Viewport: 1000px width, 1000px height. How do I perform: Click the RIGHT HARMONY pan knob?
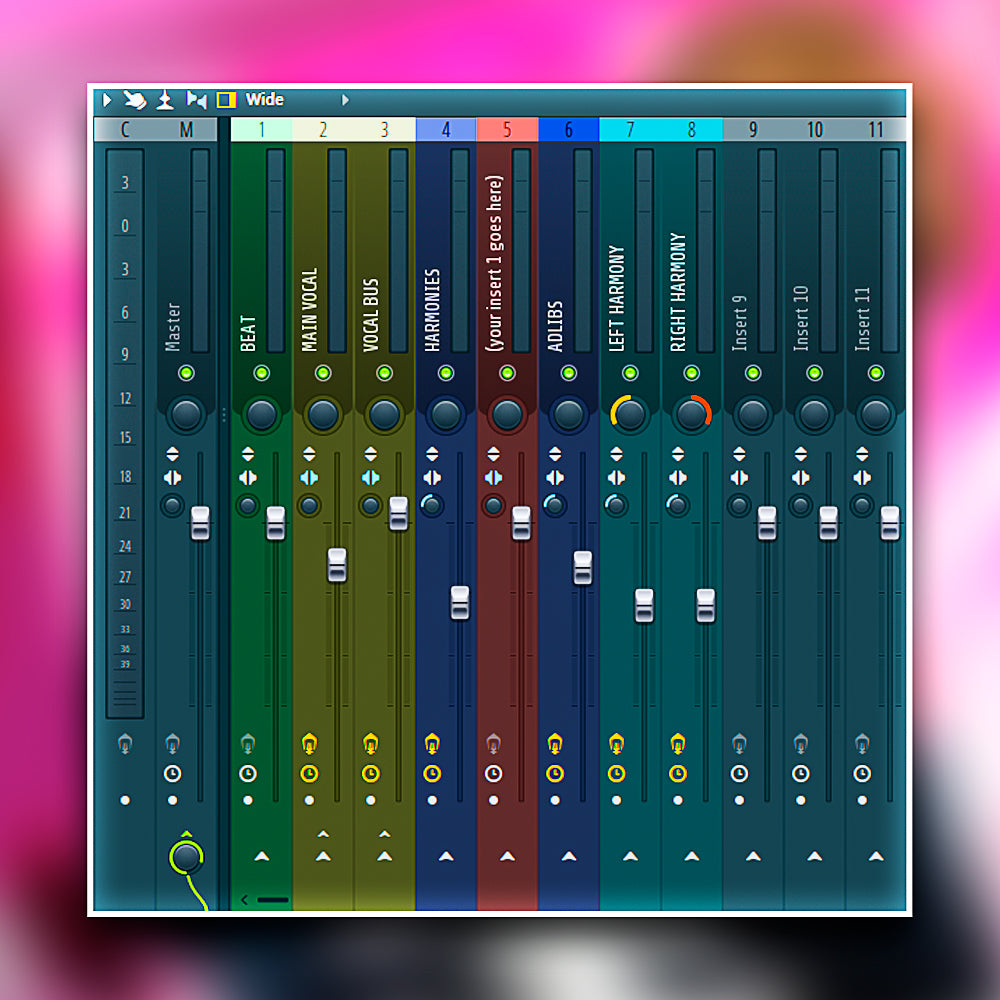click(x=691, y=415)
